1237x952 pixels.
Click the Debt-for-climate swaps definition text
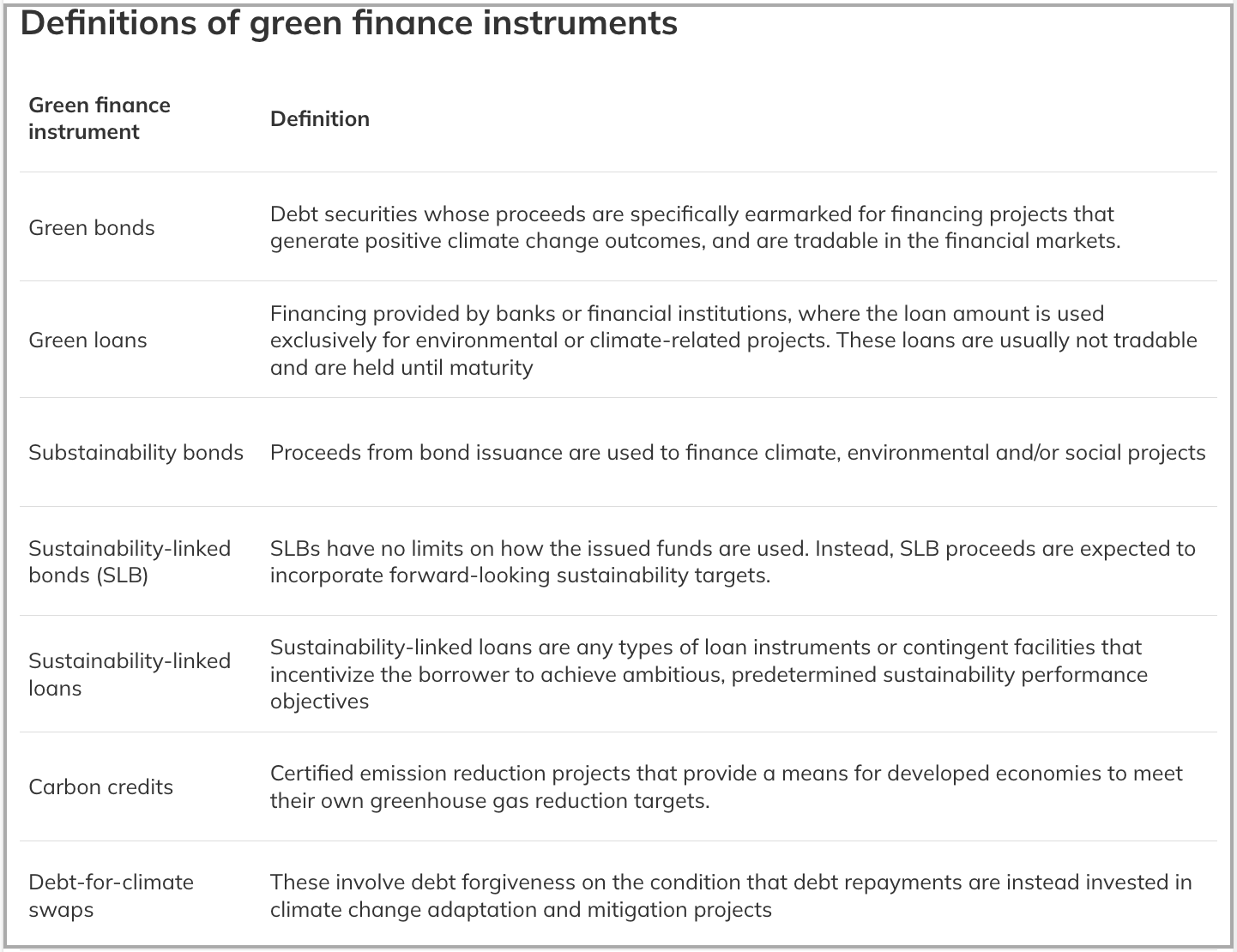(731, 895)
